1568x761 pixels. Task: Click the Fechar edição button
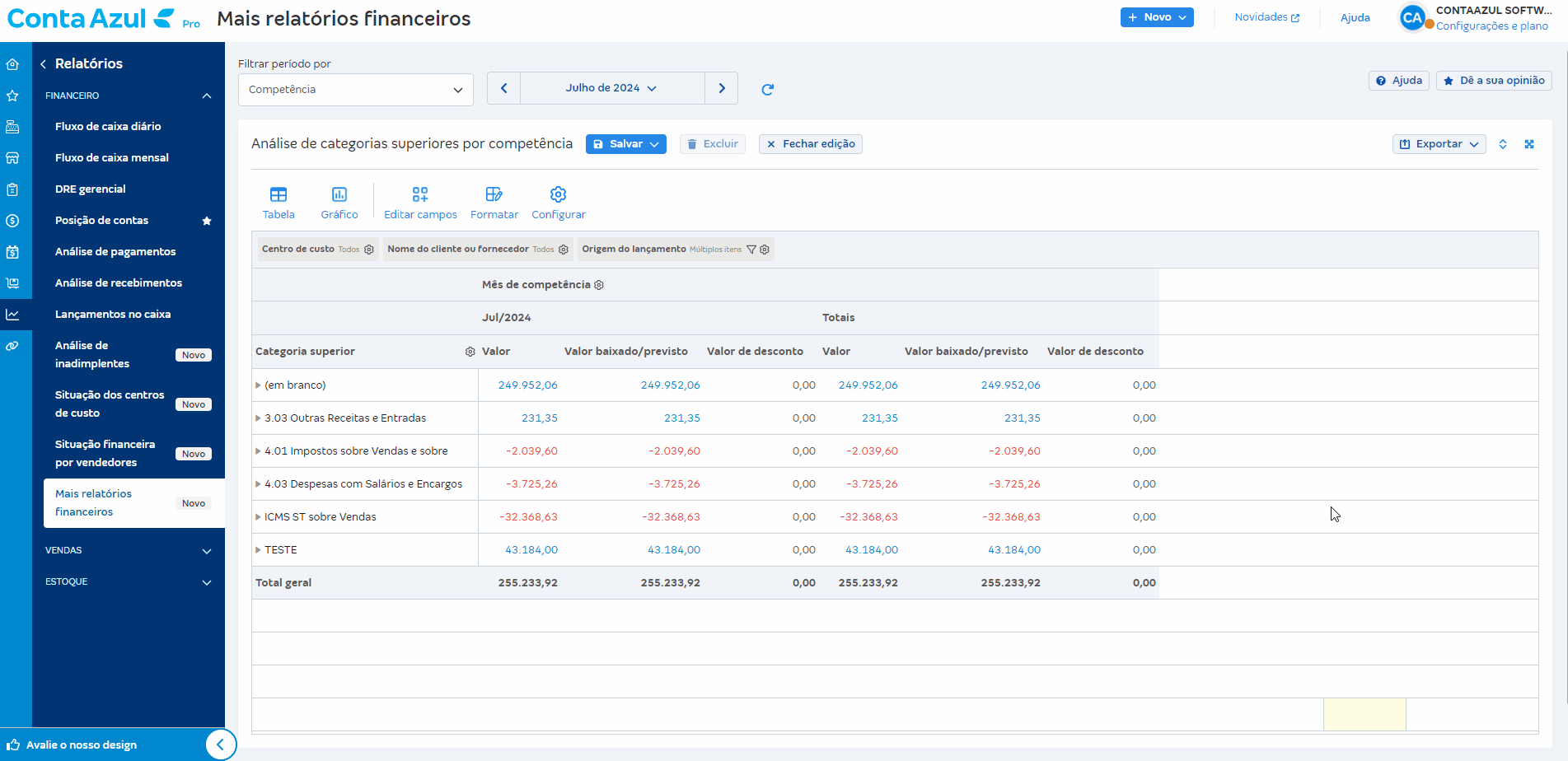[810, 144]
